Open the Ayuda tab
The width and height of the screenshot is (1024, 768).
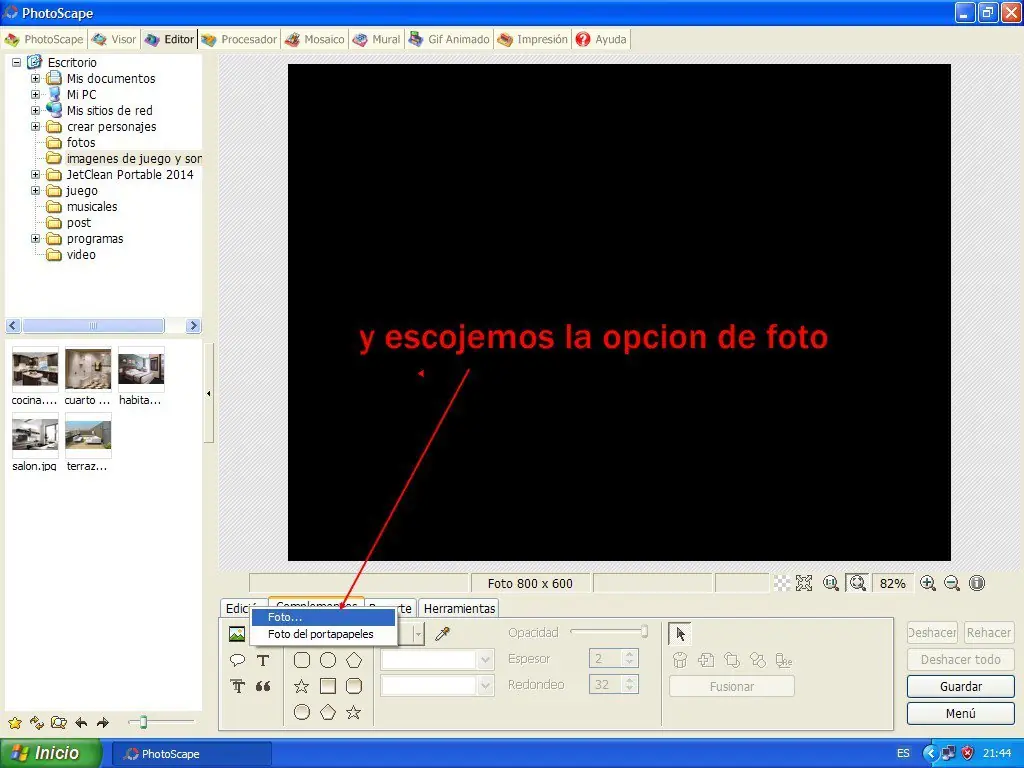point(601,39)
